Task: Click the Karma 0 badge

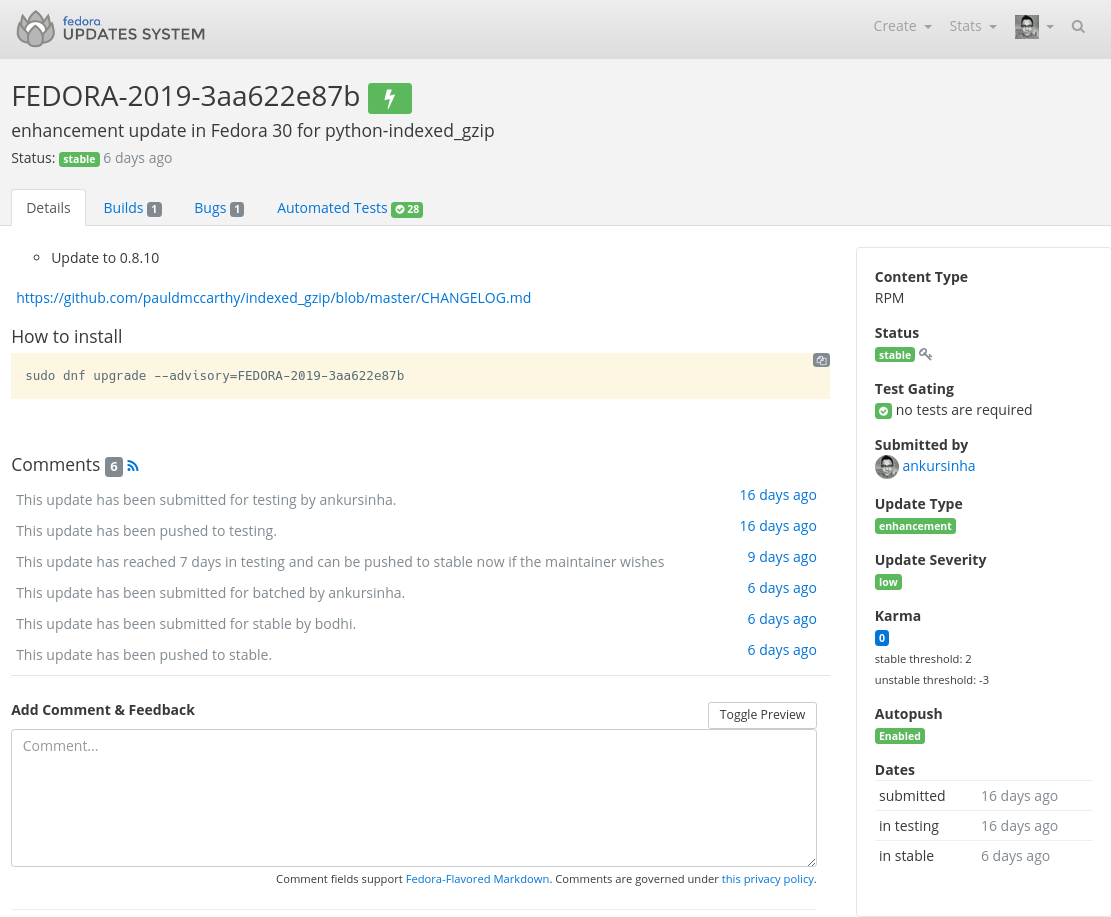Action: click(881, 638)
